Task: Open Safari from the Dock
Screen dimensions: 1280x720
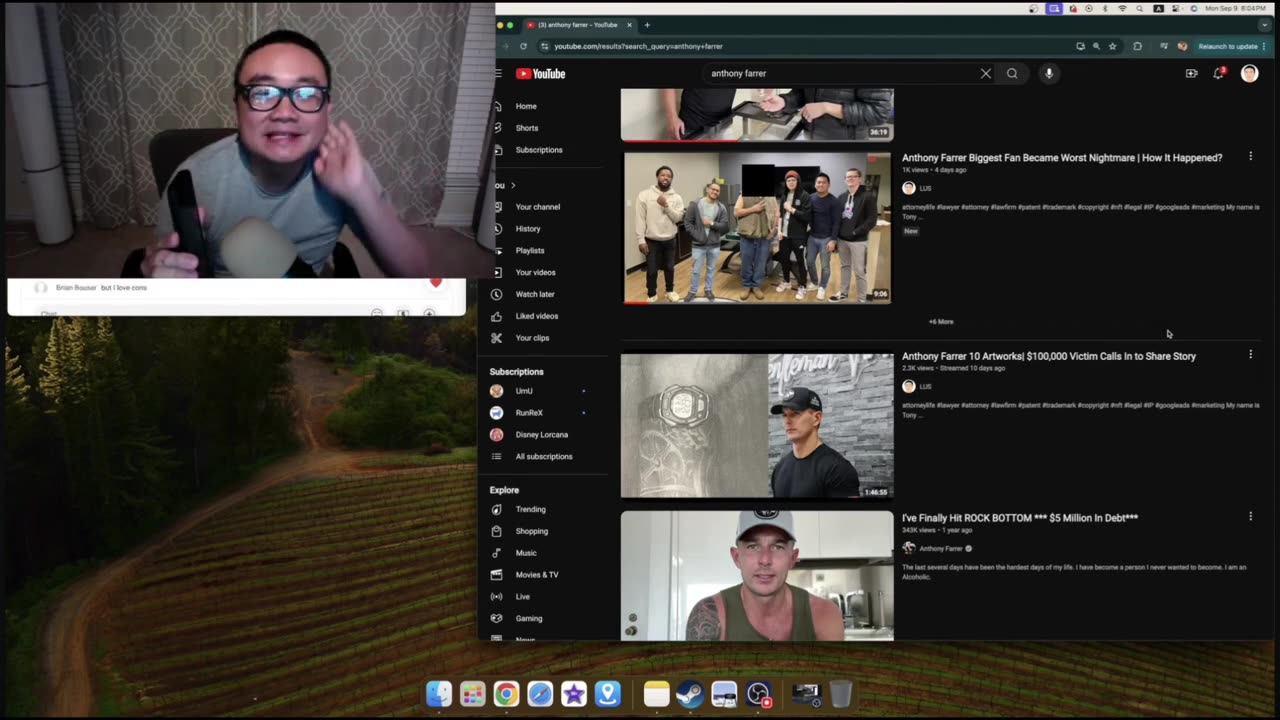Action: [x=540, y=694]
